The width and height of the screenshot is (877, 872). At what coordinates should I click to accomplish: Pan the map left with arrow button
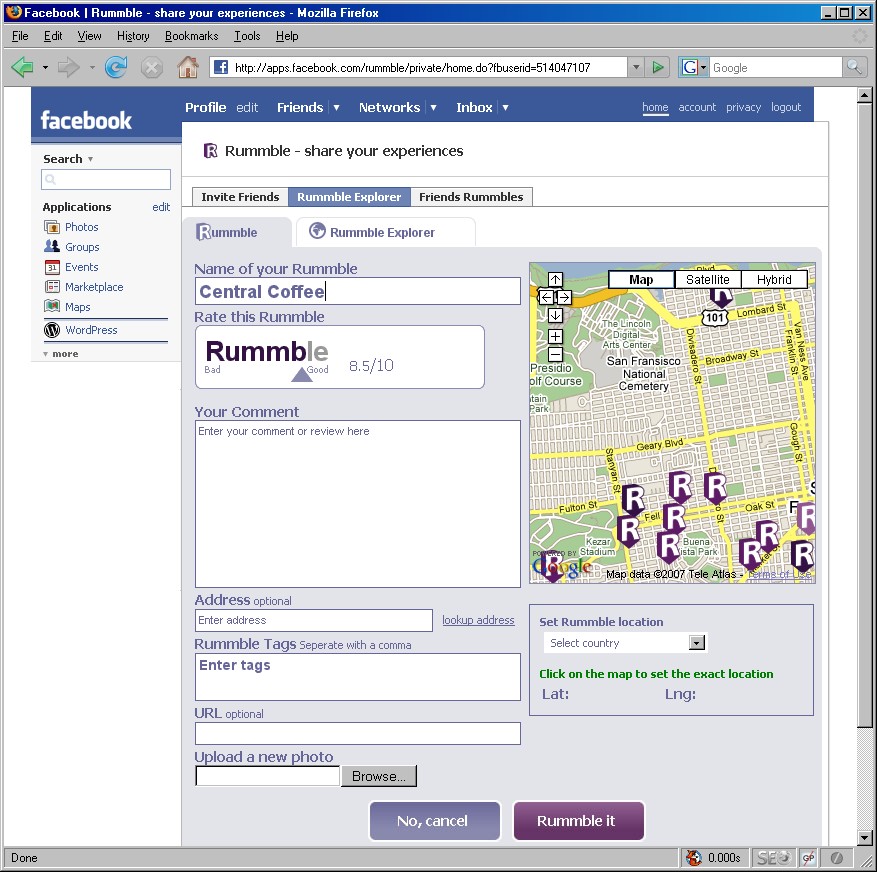546,297
